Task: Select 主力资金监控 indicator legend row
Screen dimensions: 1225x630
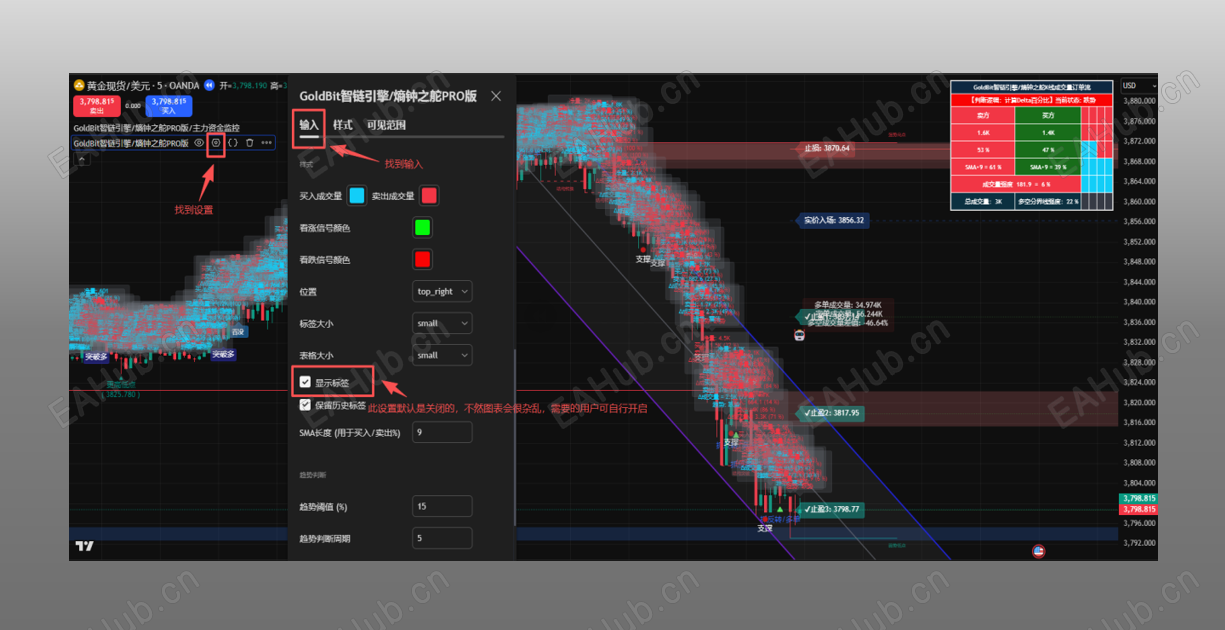Action: click(156, 128)
